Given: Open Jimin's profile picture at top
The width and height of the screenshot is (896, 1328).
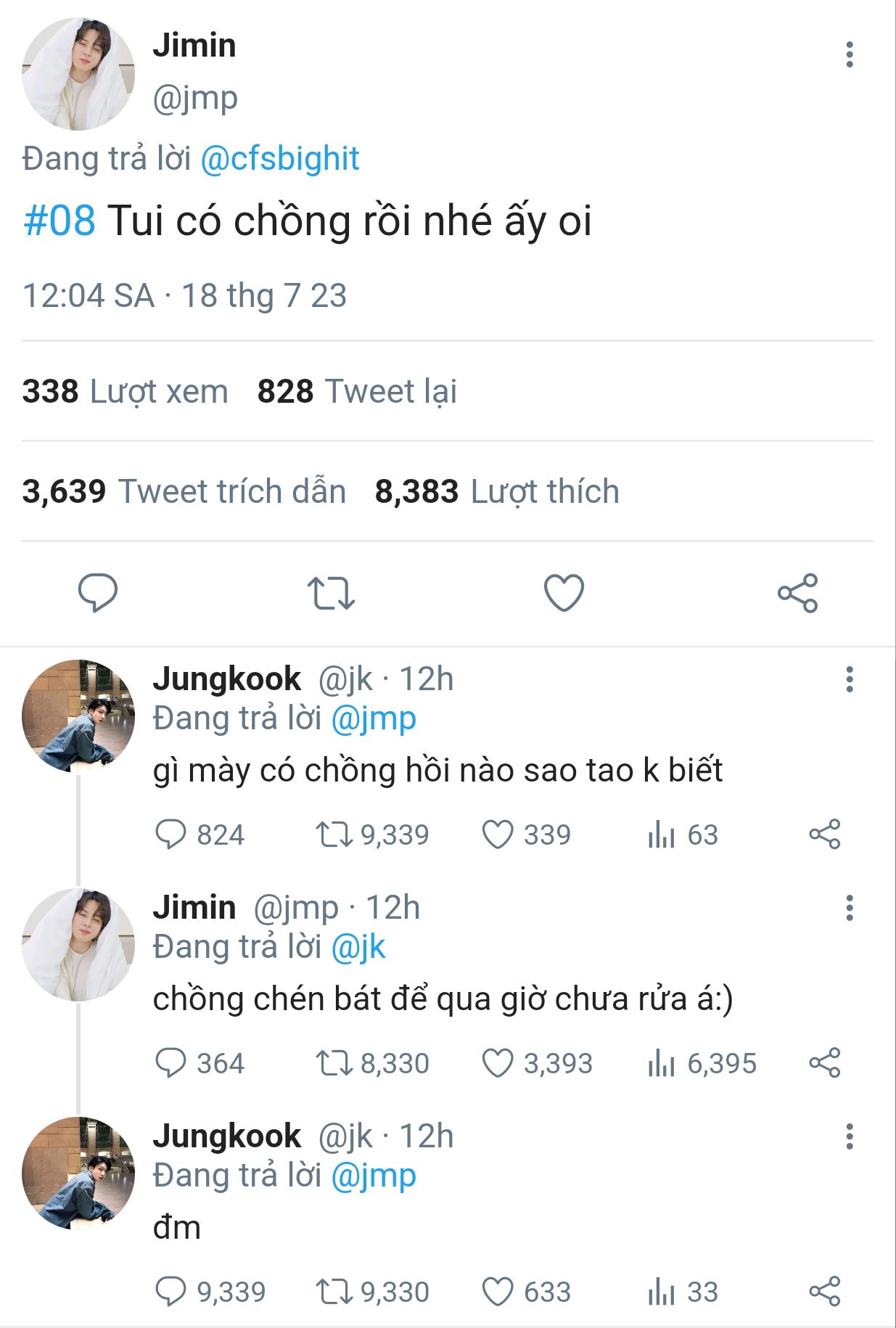Looking at the screenshot, I should (78, 74).
